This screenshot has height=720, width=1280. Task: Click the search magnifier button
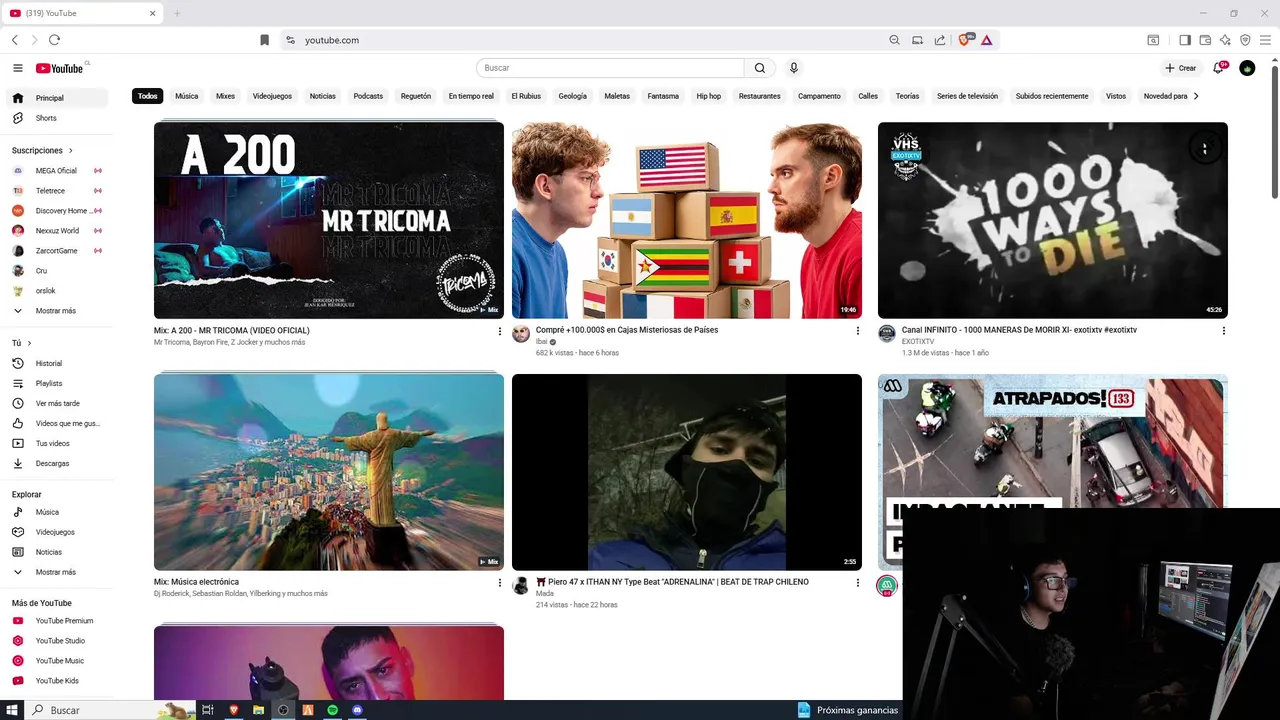tap(760, 68)
